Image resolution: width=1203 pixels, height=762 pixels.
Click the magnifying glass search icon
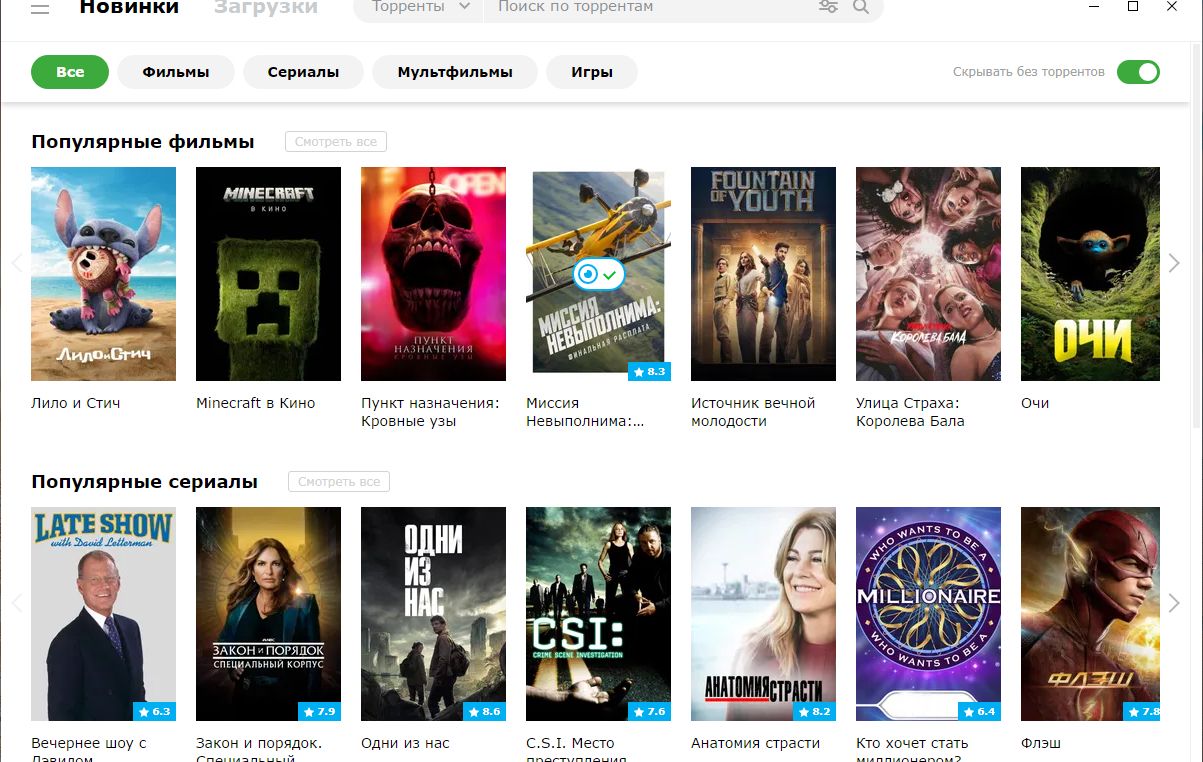[x=861, y=7]
